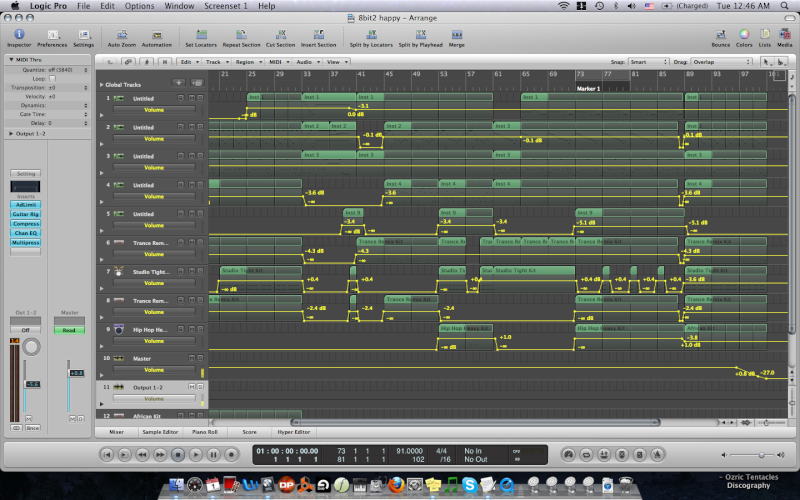Open the Piano Roll tab
Viewport: 800px width, 500px height.
point(205,432)
